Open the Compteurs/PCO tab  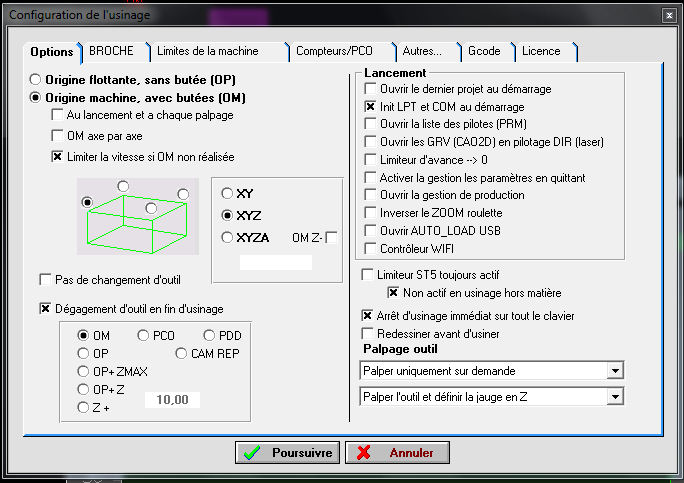click(336, 51)
